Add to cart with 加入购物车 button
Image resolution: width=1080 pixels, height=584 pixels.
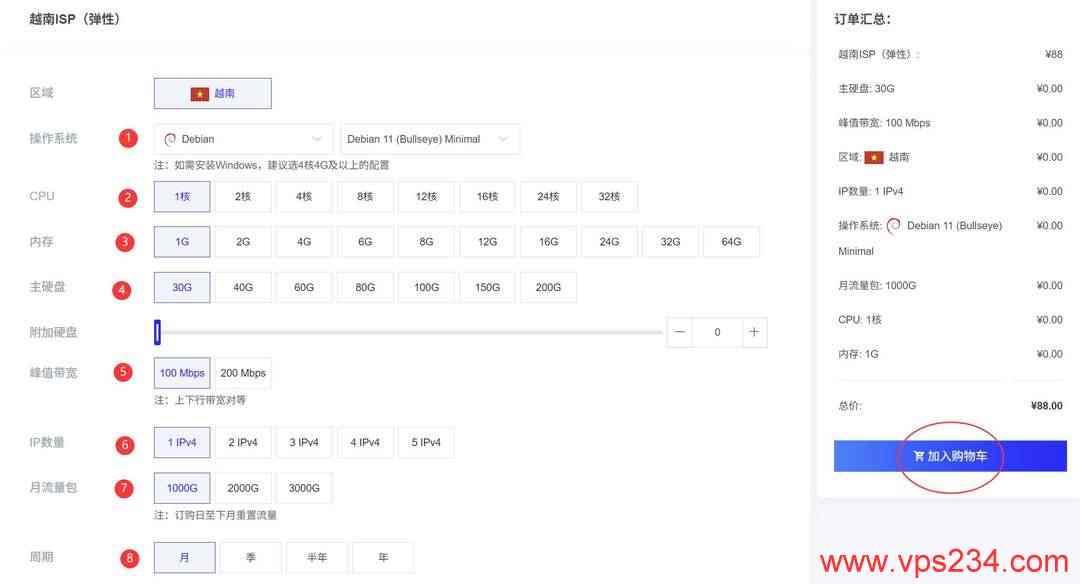[x=950, y=456]
